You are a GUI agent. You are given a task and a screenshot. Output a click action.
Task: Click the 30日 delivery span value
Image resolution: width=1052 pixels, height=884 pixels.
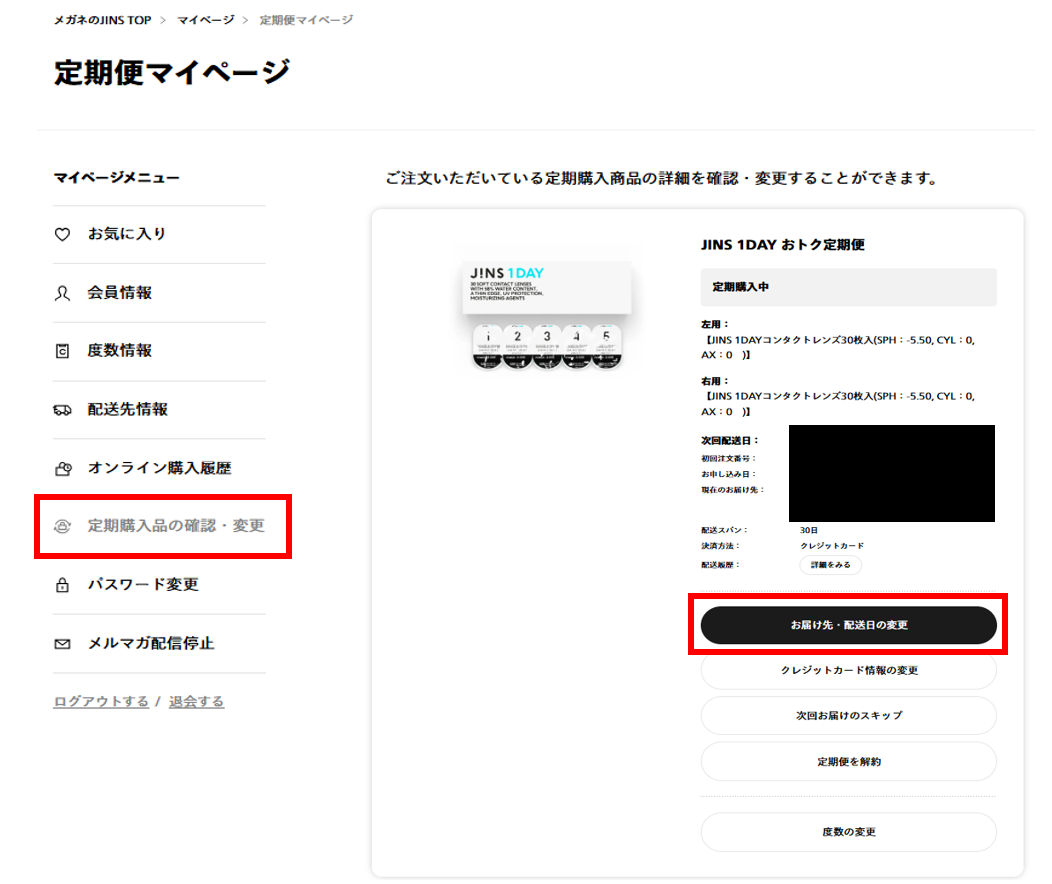[x=808, y=531]
